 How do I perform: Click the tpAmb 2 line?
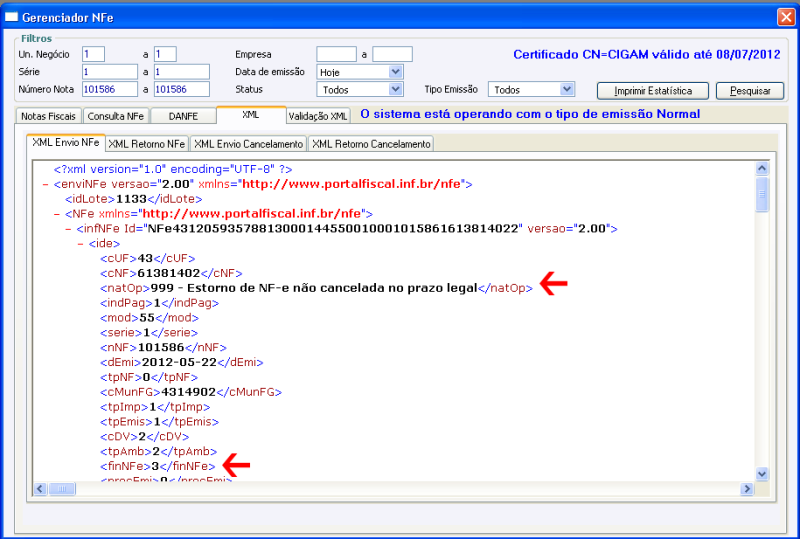coord(159,451)
